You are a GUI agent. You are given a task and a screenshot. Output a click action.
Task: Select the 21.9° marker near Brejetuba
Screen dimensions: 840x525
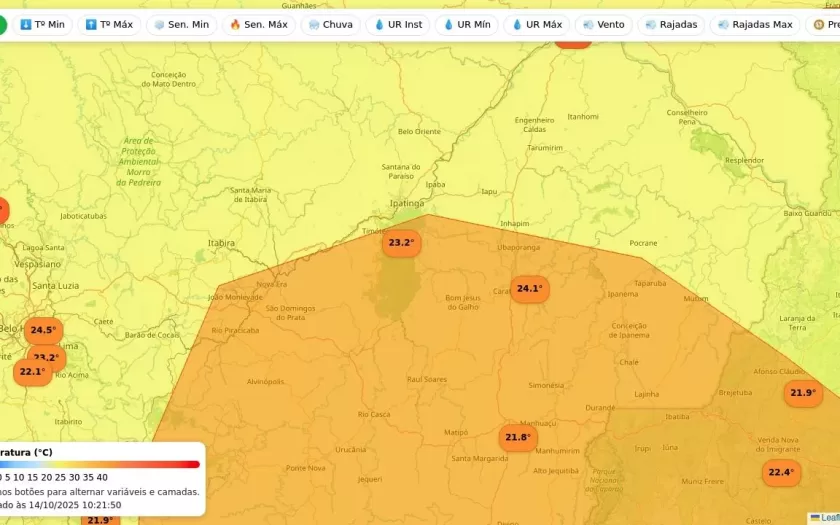point(802,393)
